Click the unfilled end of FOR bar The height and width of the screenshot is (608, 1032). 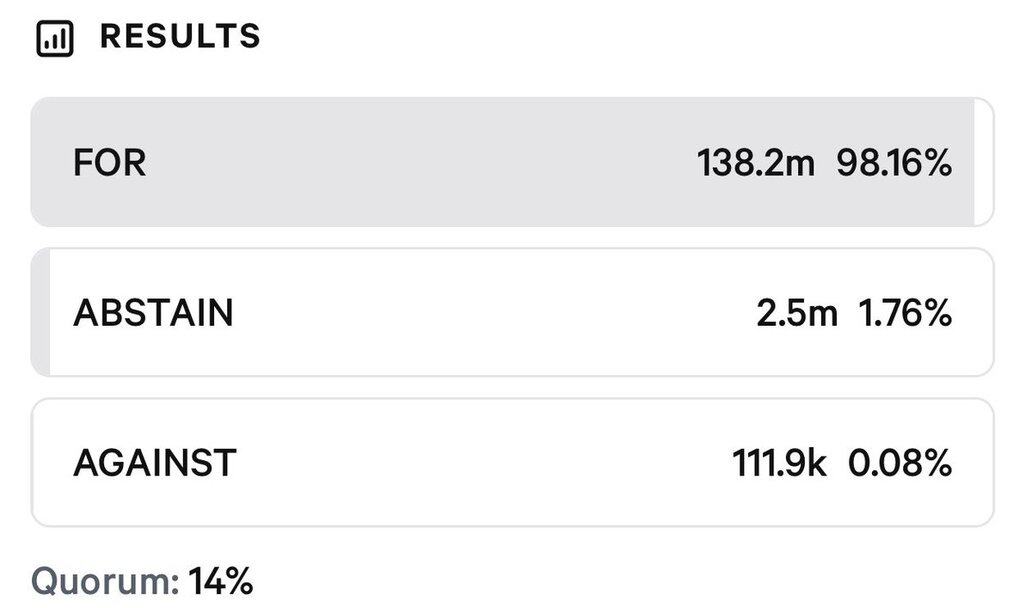(x=984, y=162)
